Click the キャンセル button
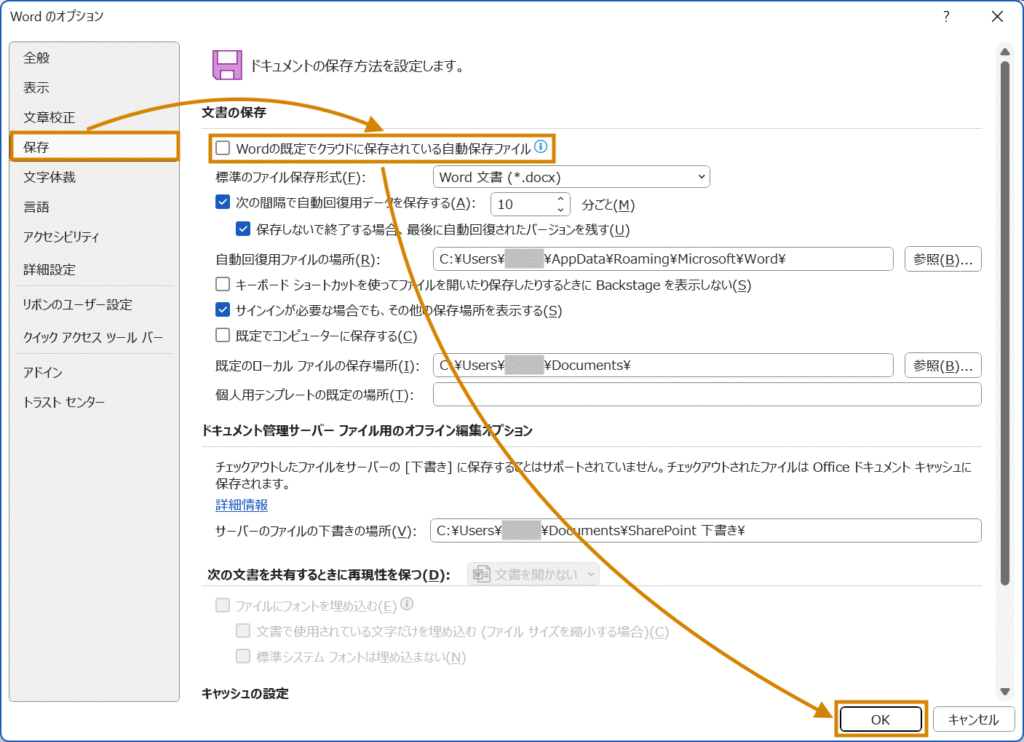The height and width of the screenshot is (742, 1024). (973, 719)
